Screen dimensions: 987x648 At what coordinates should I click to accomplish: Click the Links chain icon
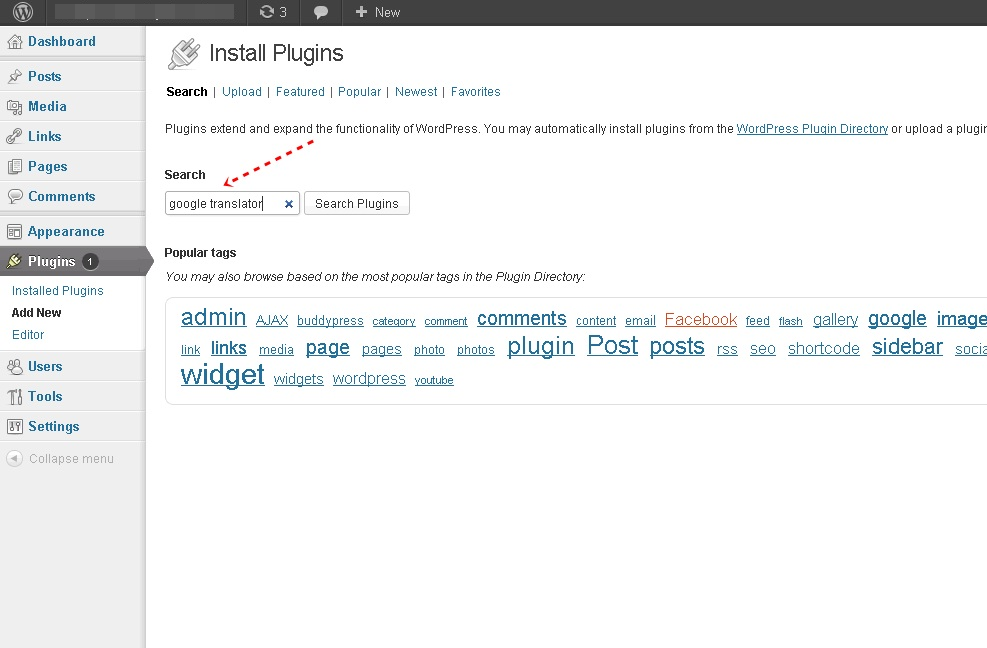(14, 137)
